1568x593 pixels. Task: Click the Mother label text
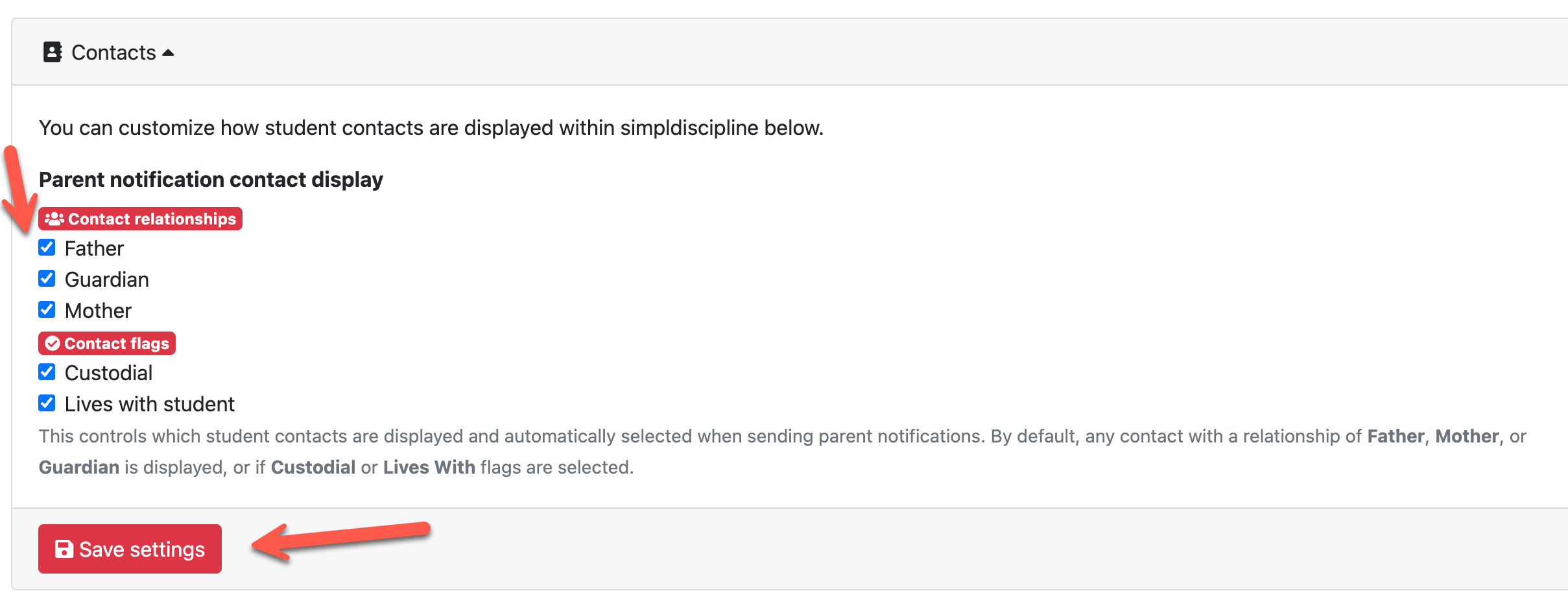pyautogui.click(x=98, y=311)
